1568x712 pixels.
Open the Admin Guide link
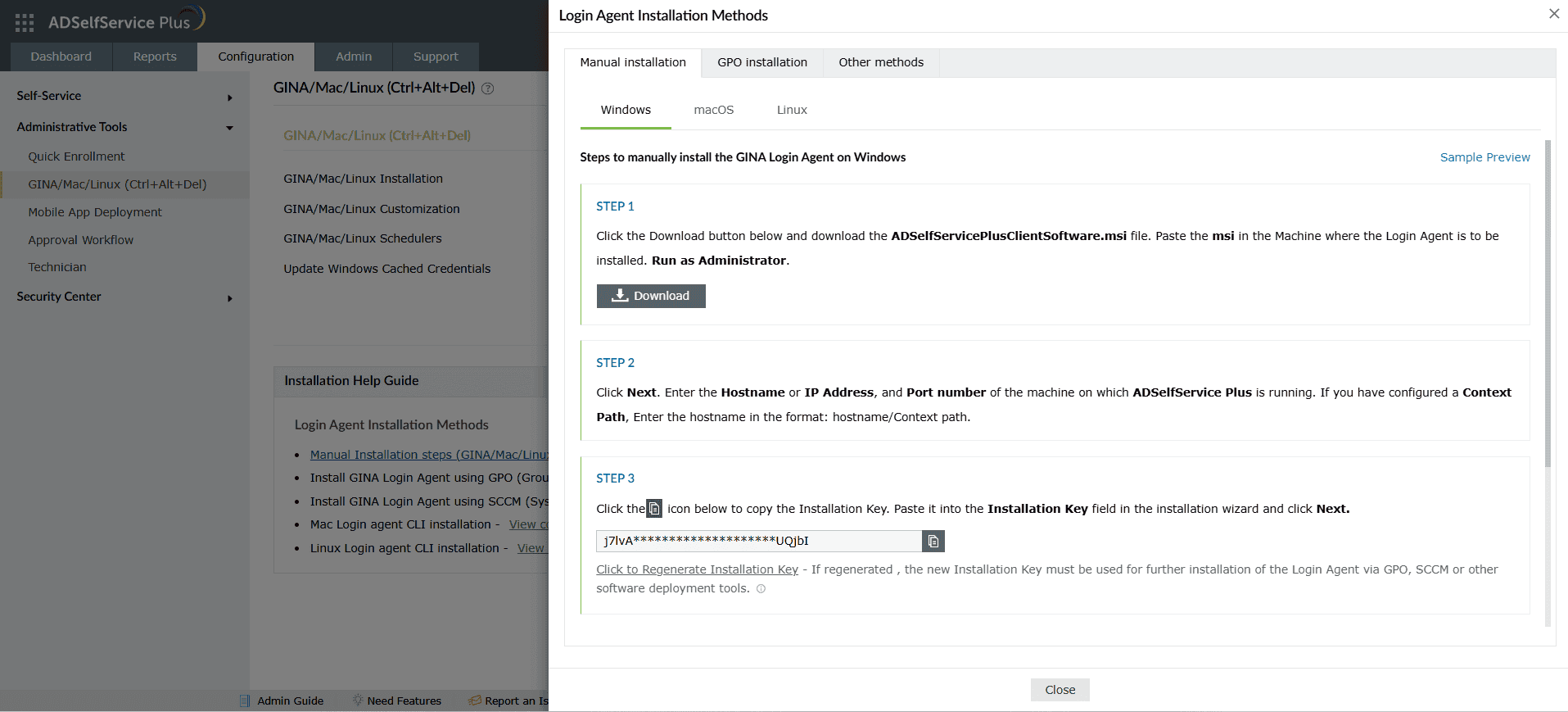[x=291, y=701]
